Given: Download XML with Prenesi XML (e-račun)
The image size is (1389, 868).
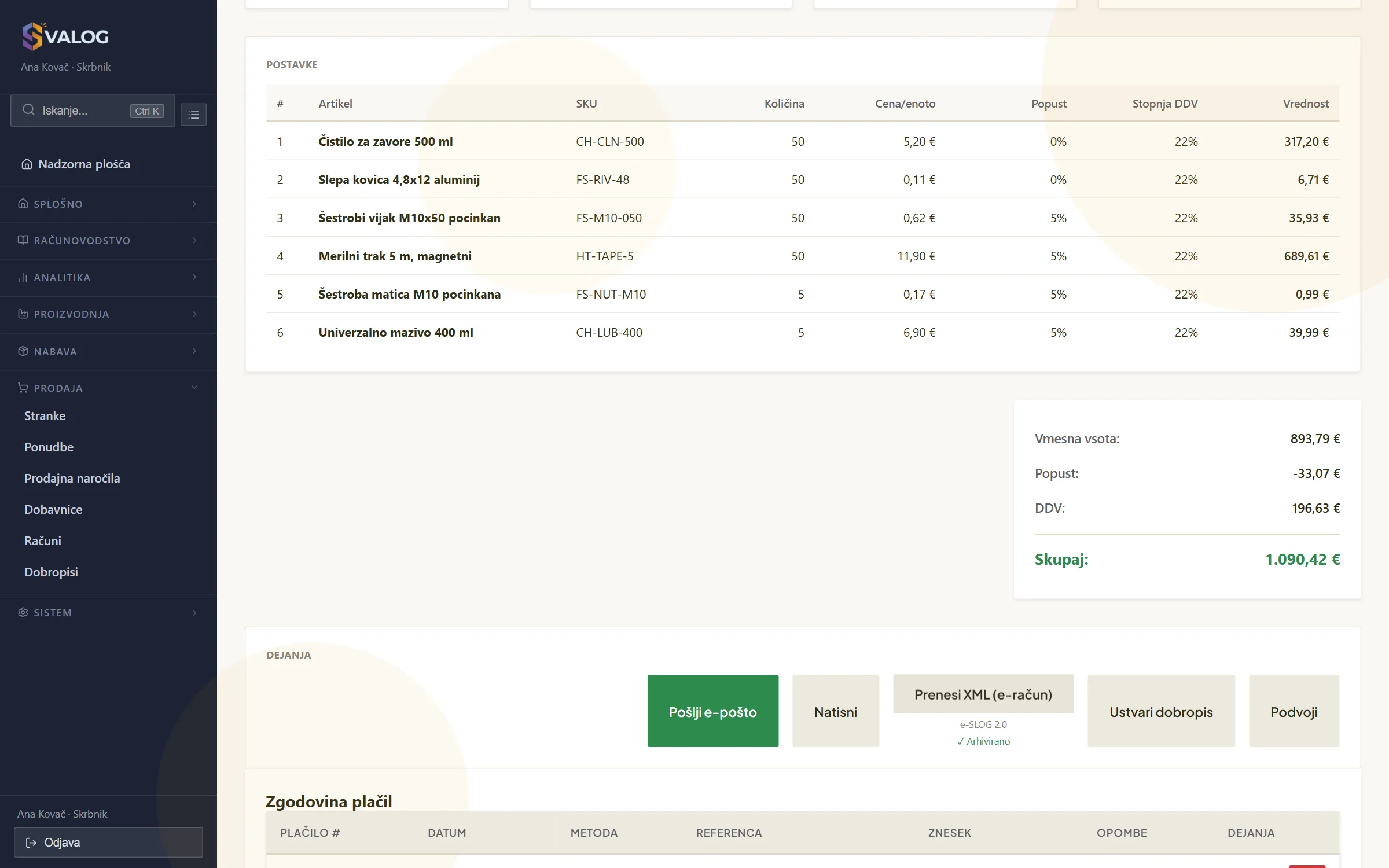Looking at the screenshot, I should (x=983, y=694).
